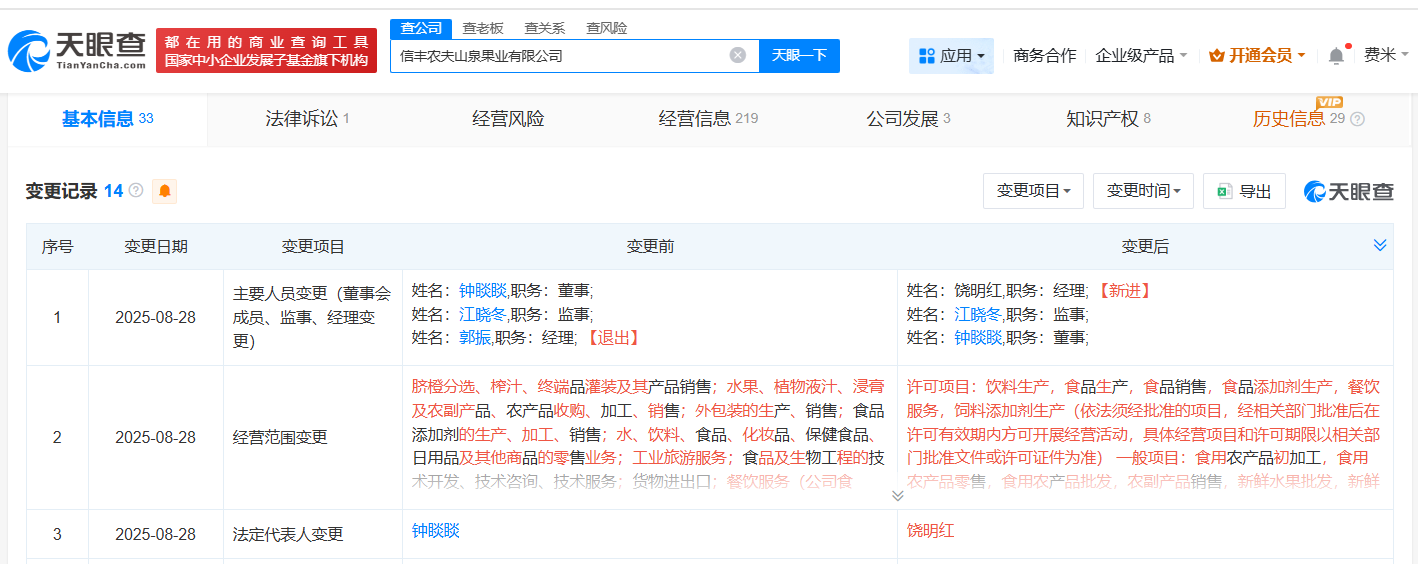1418x564 pixels.
Task: Open the 经营信息 tab
Action: coord(708,119)
